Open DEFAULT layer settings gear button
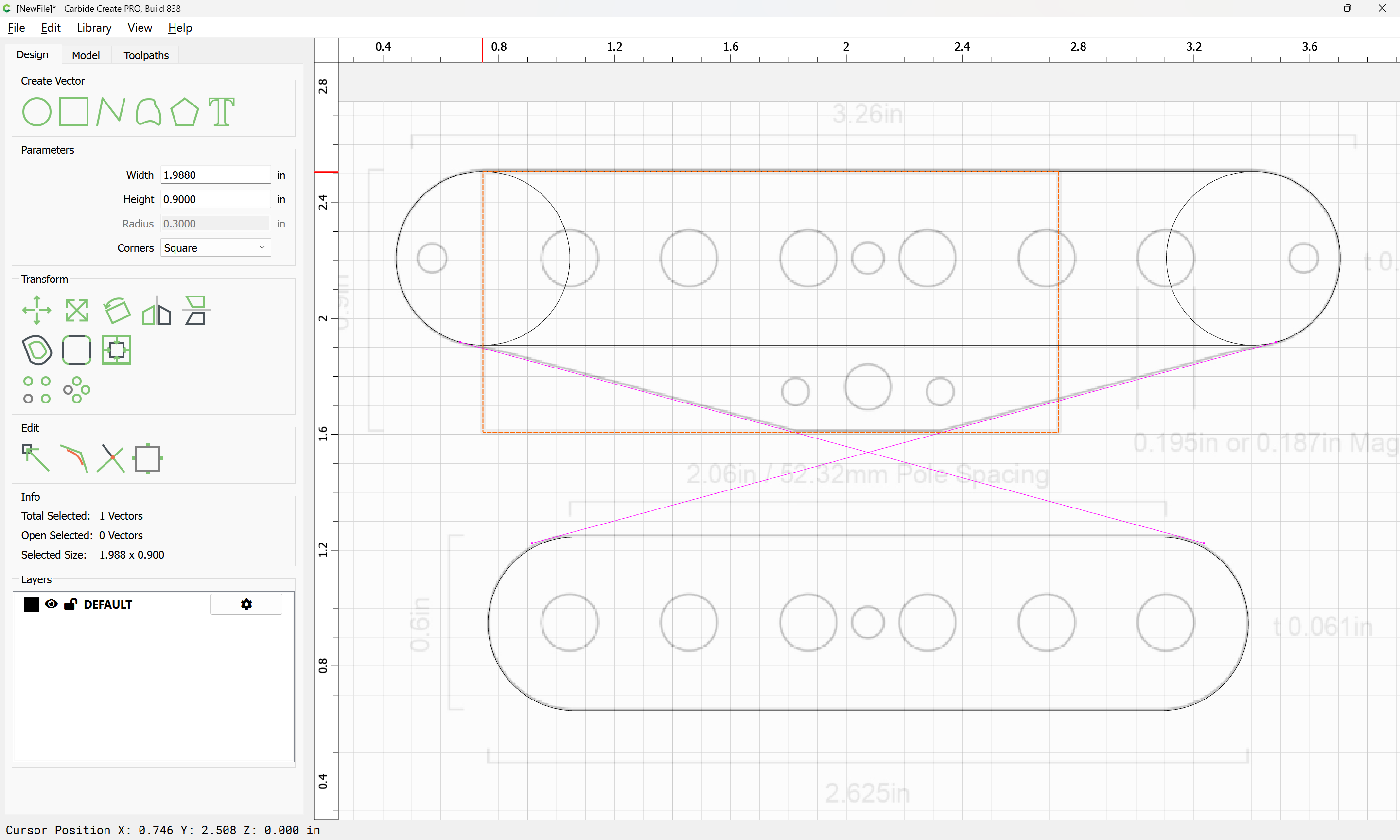The height and width of the screenshot is (840, 1400). point(246,604)
